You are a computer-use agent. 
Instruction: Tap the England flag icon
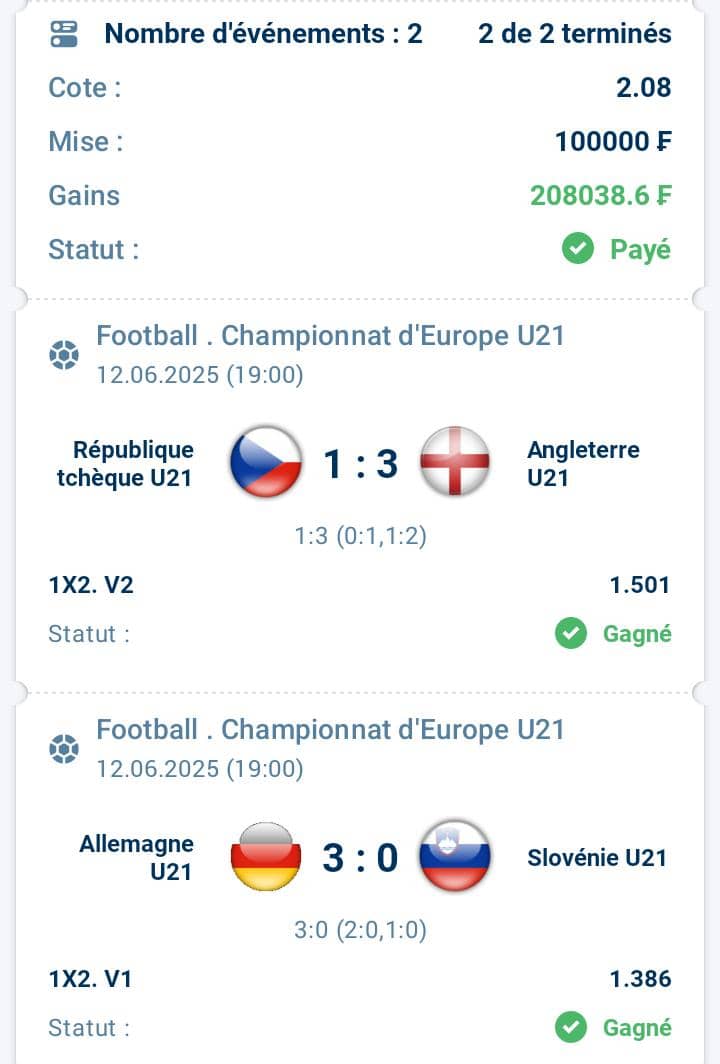pyautogui.click(x=455, y=462)
